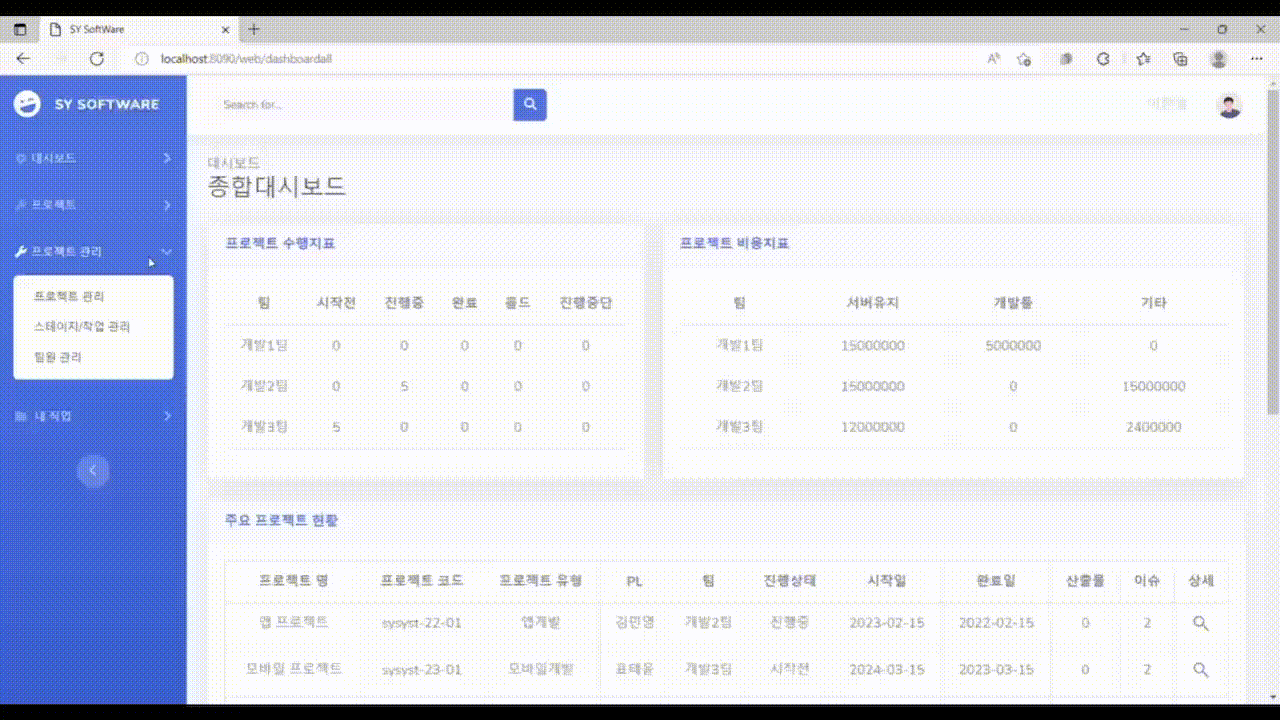Screen dimensions: 1280x720
Task: Switch to the SY SoftWare browser tab
Action: (140, 29)
